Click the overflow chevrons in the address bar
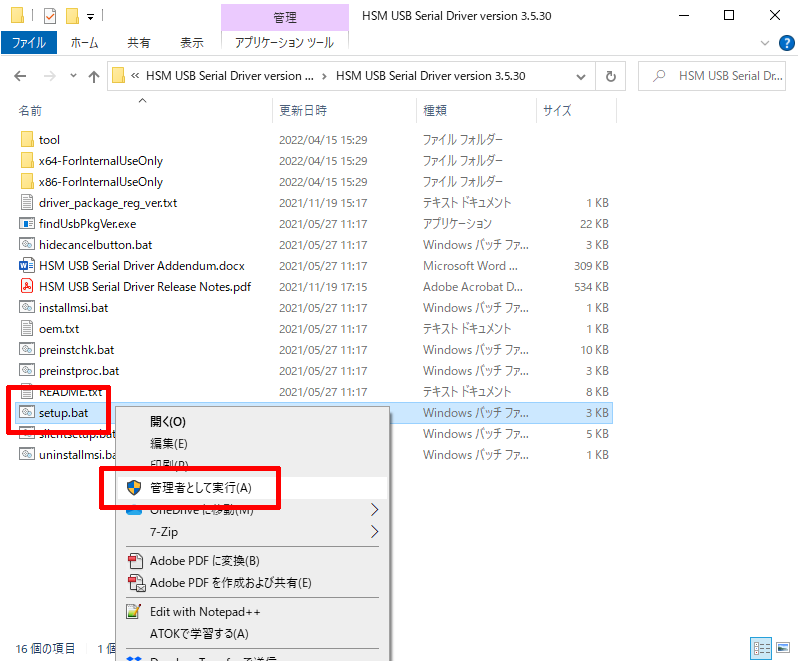 click(x=135, y=76)
